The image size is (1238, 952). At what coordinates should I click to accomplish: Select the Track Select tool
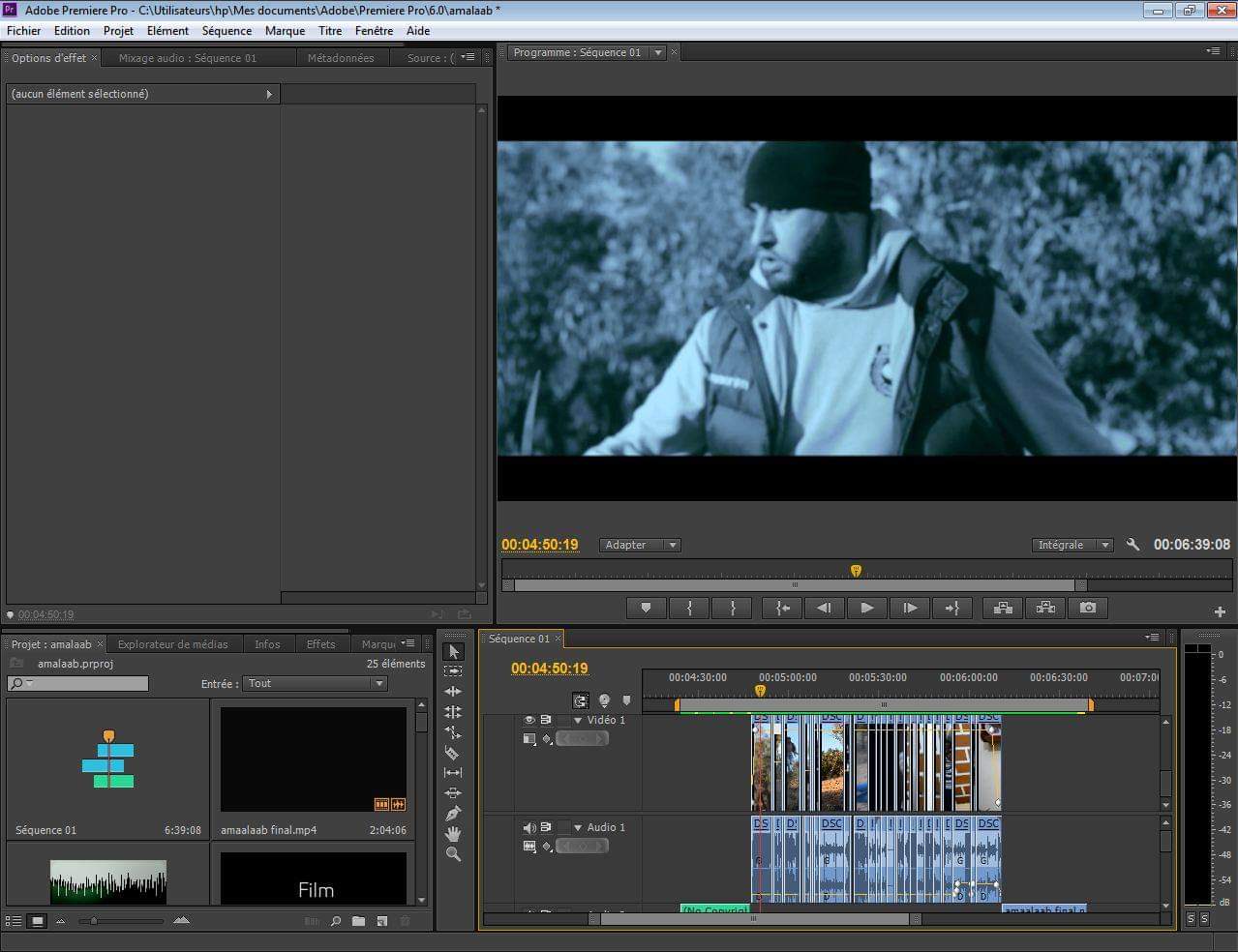[453, 671]
